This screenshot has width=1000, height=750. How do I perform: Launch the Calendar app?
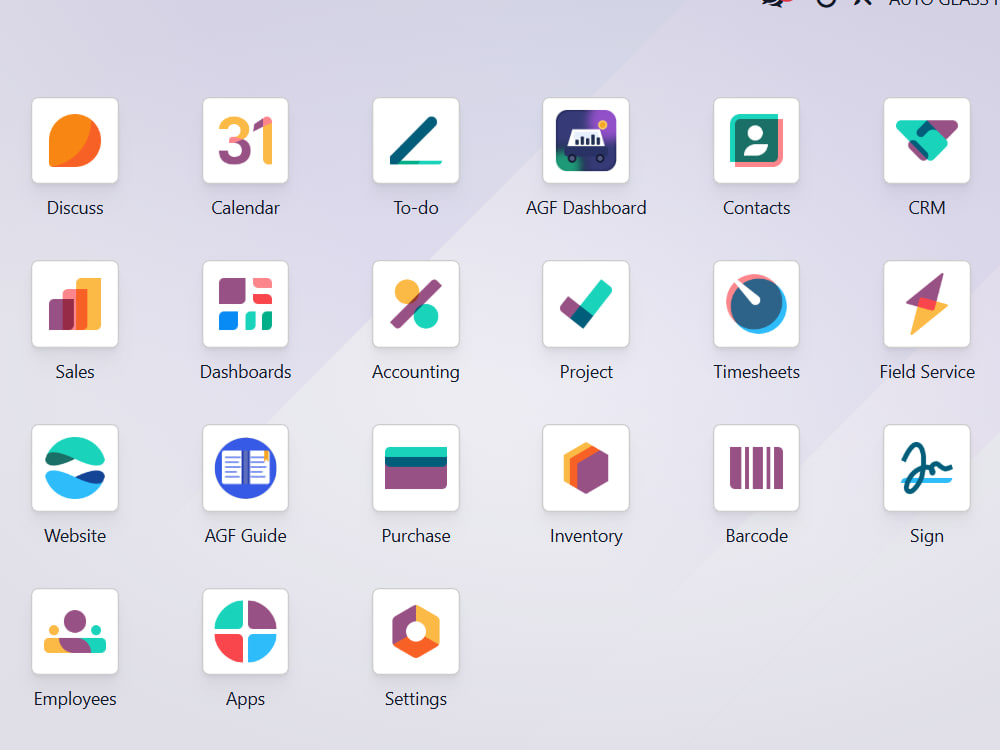coord(246,141)
